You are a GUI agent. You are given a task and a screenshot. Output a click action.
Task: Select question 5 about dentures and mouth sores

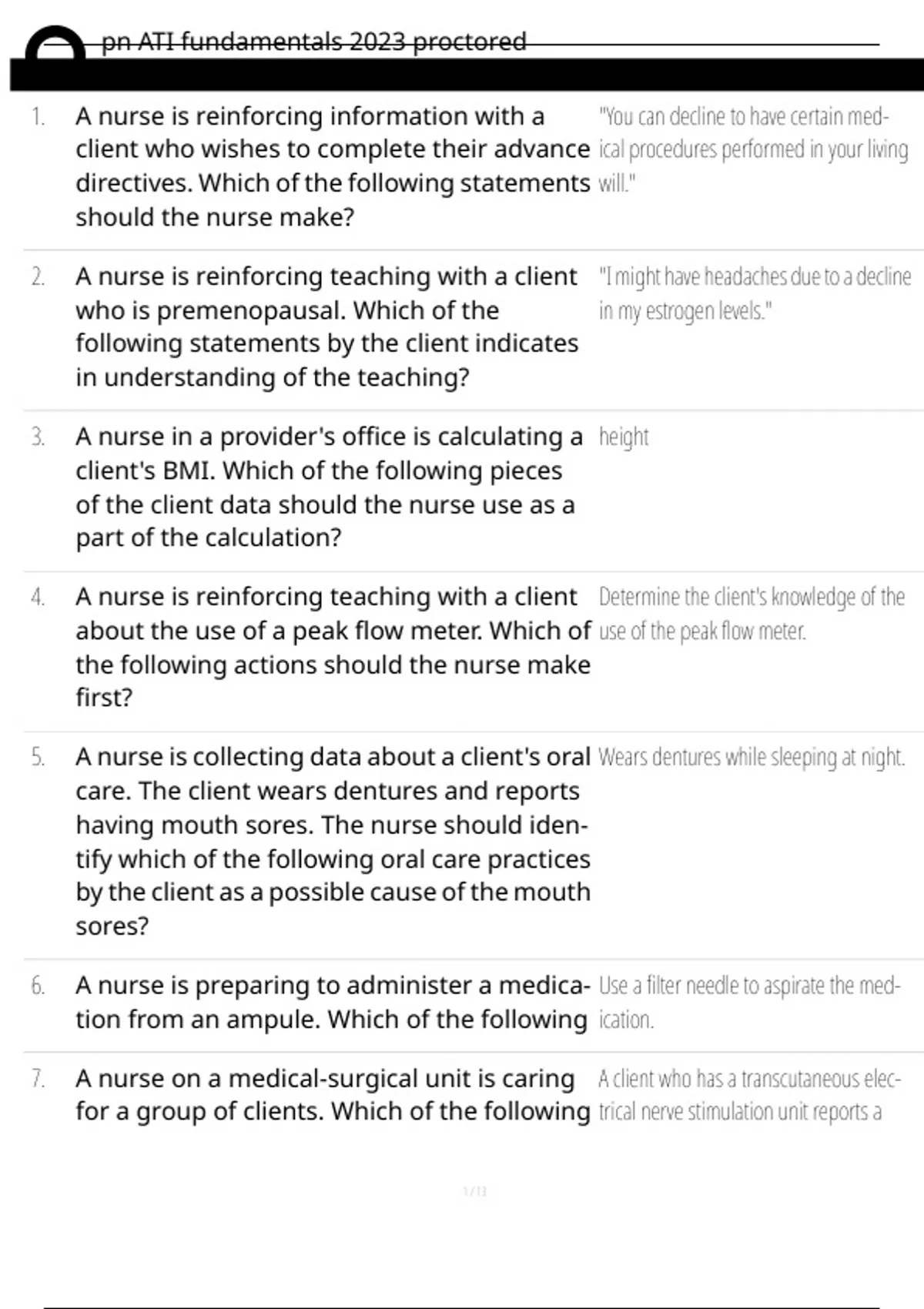(x=333, y=841)
